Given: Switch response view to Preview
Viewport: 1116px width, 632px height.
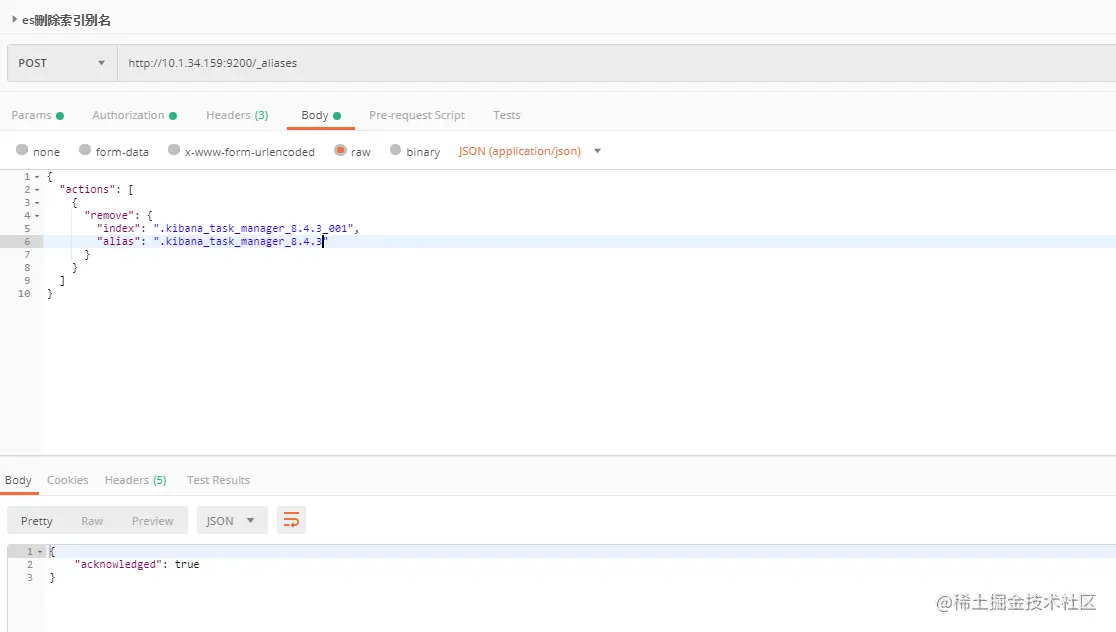Looking at the screenshot, I should pyautogui.click(x=152, y=521).
